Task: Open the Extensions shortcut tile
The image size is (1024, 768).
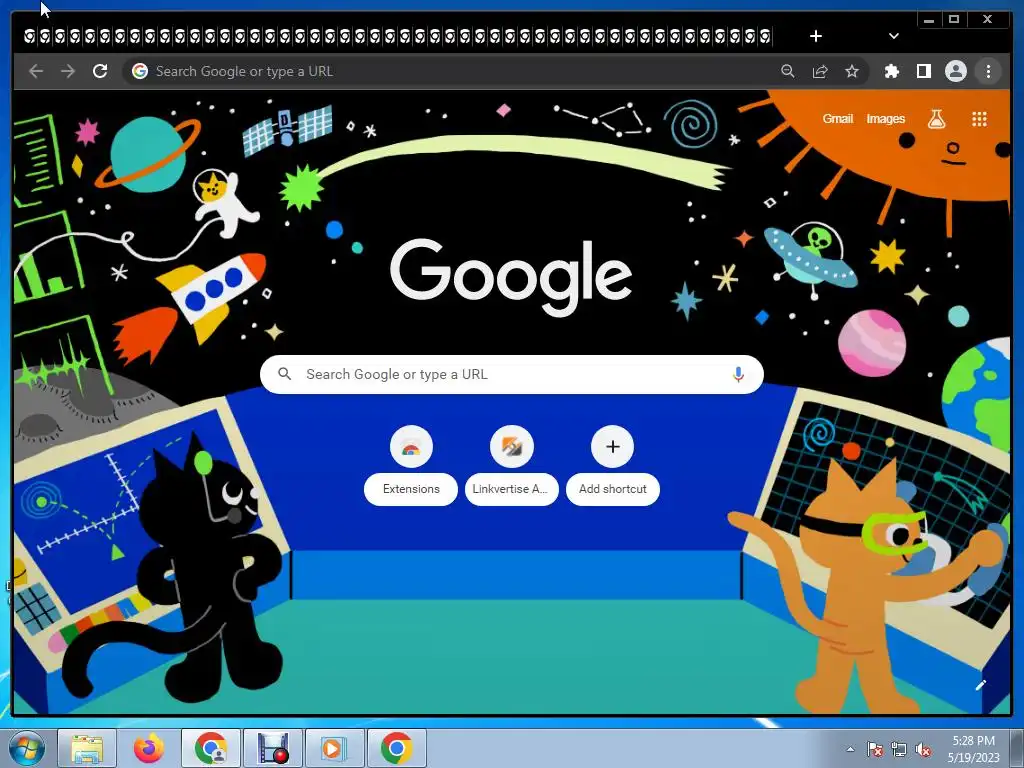Action: [411, 466]
